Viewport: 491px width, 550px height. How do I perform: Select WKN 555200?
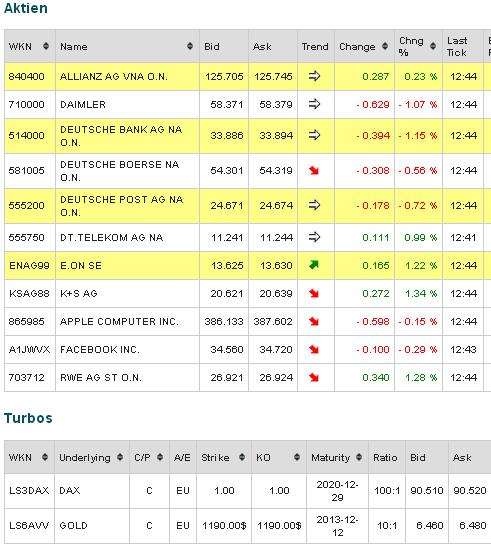27,206
